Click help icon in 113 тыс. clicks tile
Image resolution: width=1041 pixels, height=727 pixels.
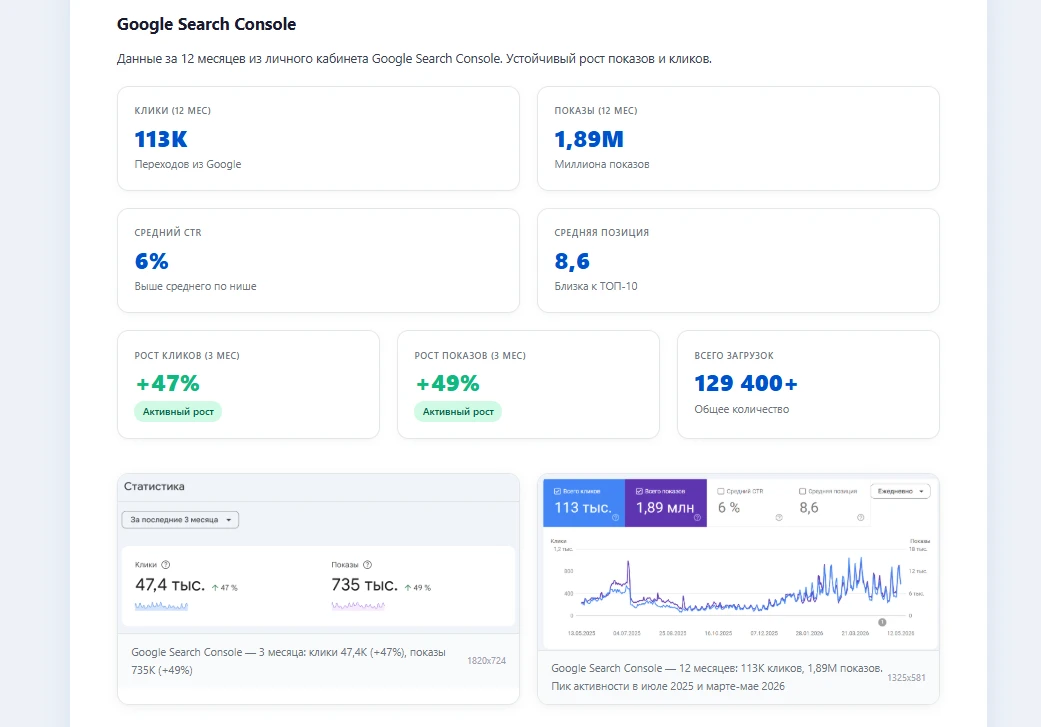point(615,518)
